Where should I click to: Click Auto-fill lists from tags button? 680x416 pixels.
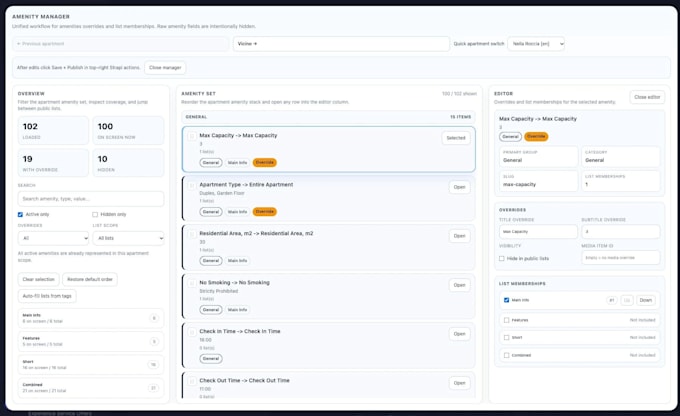tap(47, 296)
